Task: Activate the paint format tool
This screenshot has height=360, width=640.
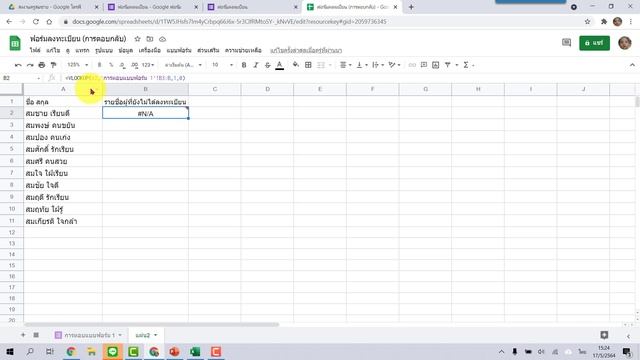Action: (53, 65)
